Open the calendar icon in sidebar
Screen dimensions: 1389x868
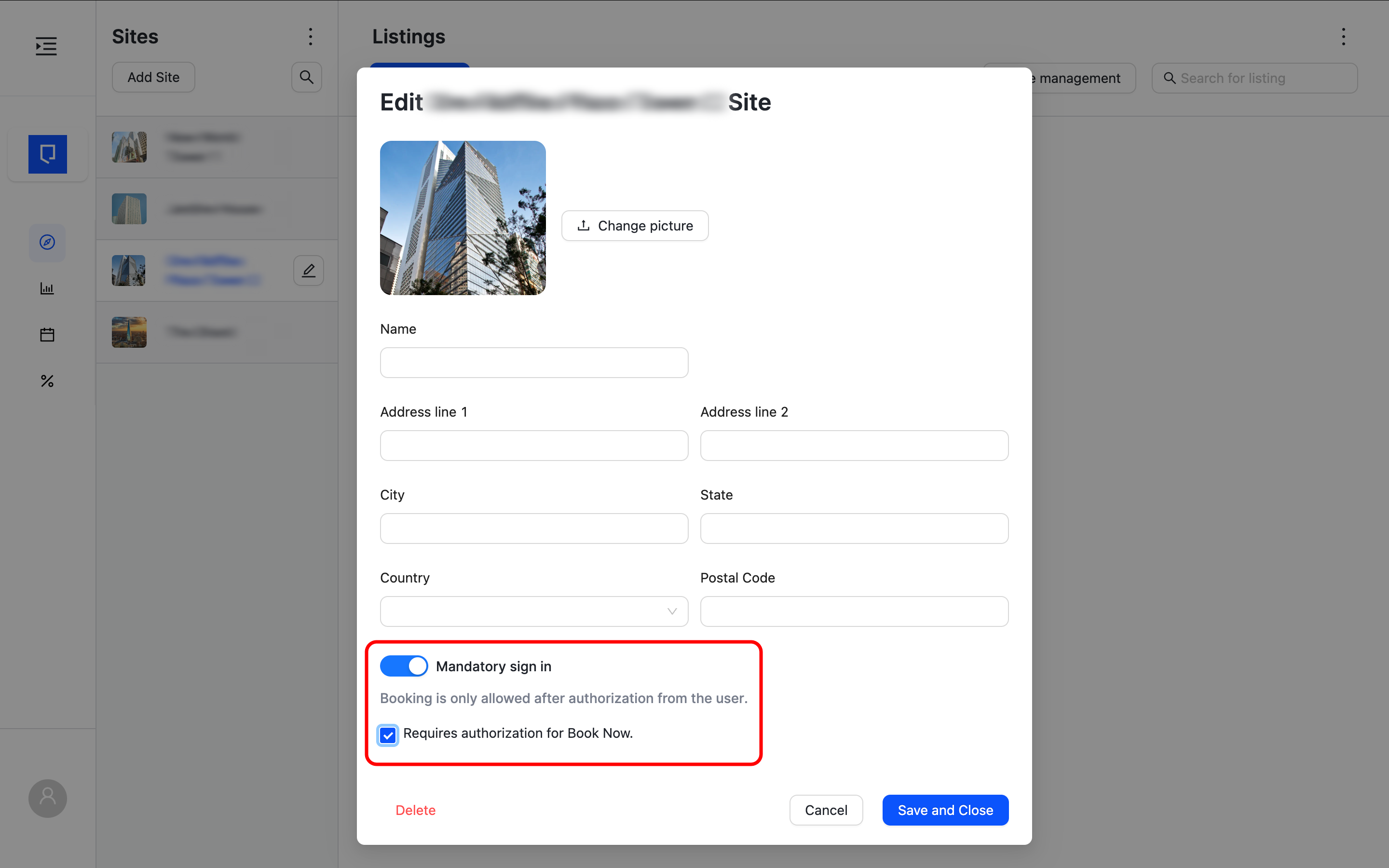[x=47, y=335]
